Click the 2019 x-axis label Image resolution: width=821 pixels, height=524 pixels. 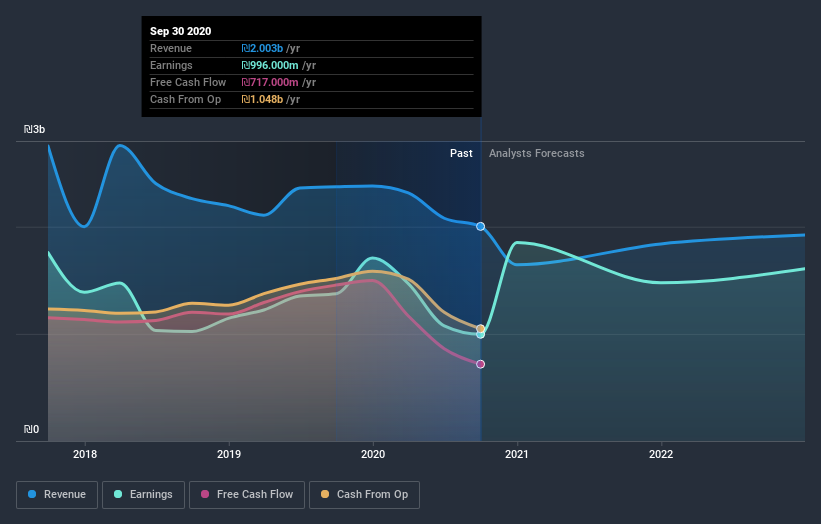[229, 454]
